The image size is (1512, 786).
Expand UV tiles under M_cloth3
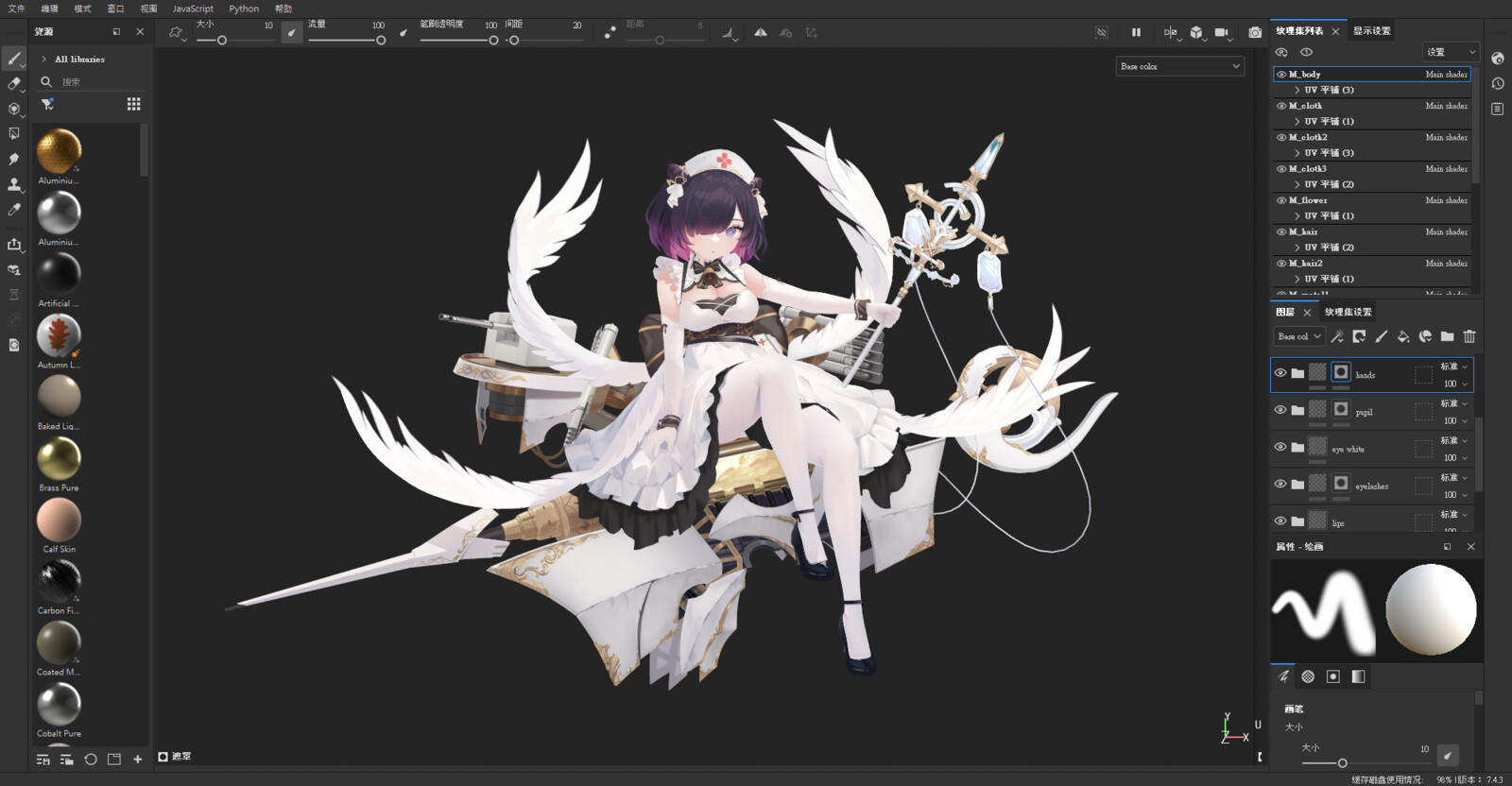coord(1297,184)
